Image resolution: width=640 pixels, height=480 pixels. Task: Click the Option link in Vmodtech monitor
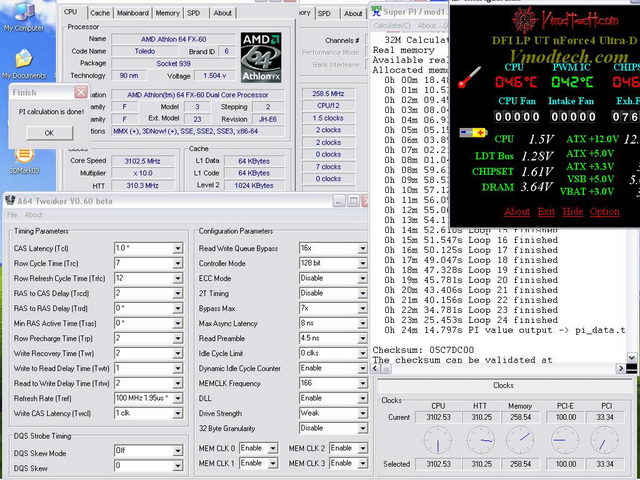point(604,212)
